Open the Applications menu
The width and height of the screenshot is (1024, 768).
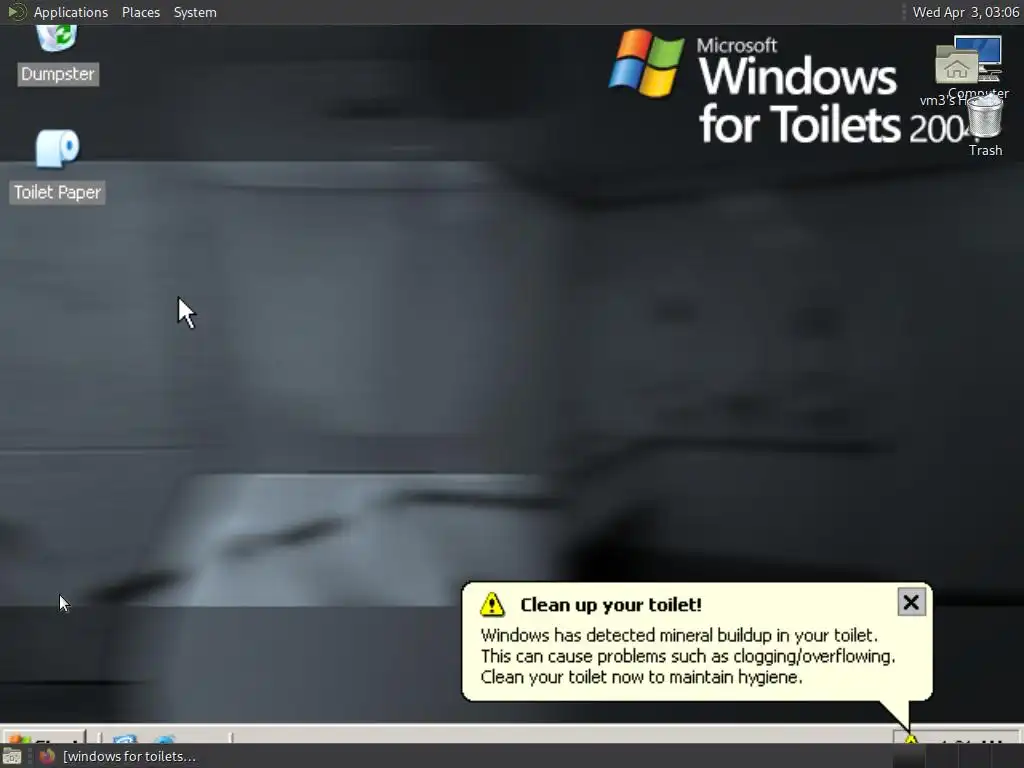71,12
